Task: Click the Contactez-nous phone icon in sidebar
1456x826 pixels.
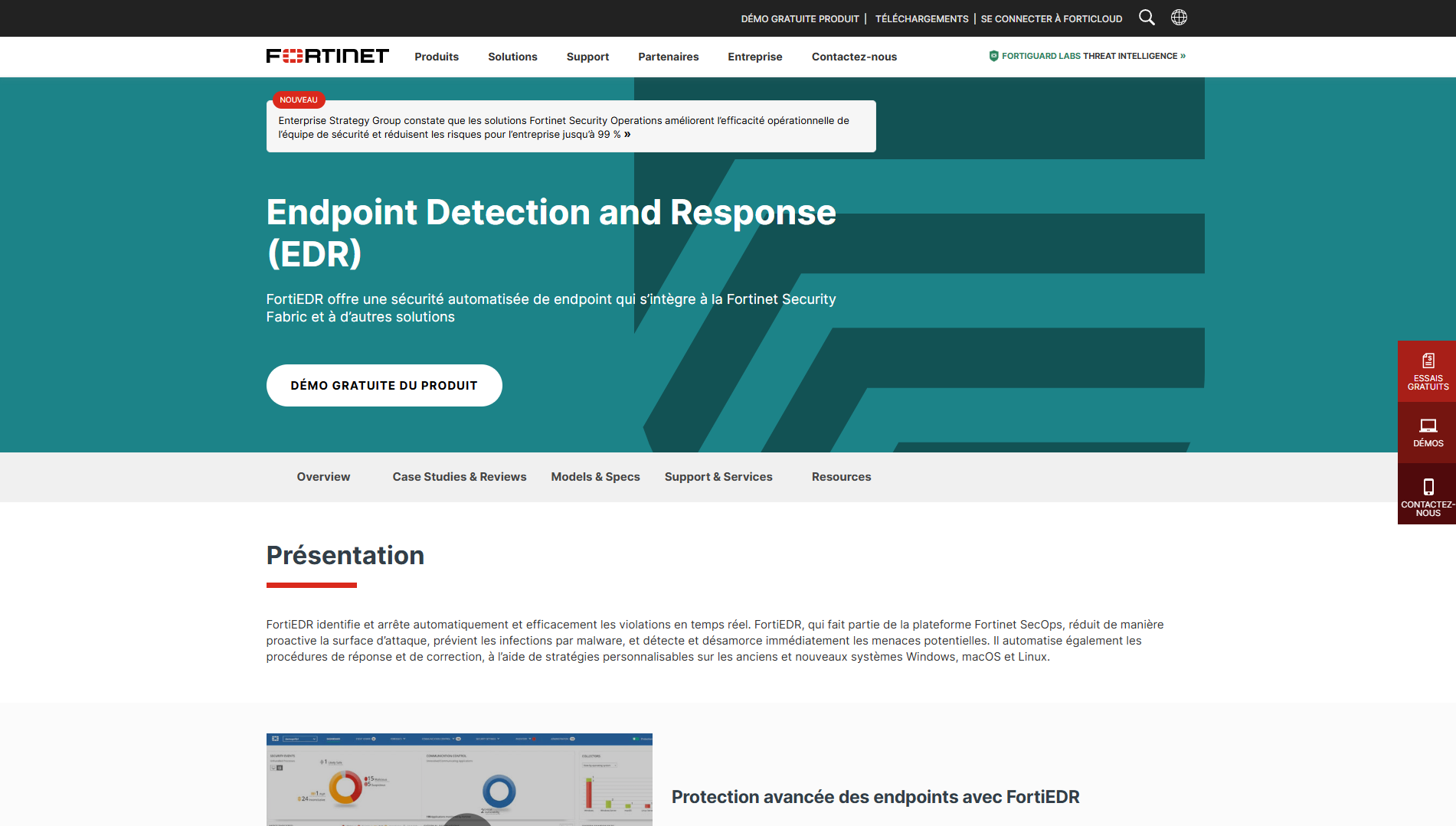Action: pos(1428,487)
